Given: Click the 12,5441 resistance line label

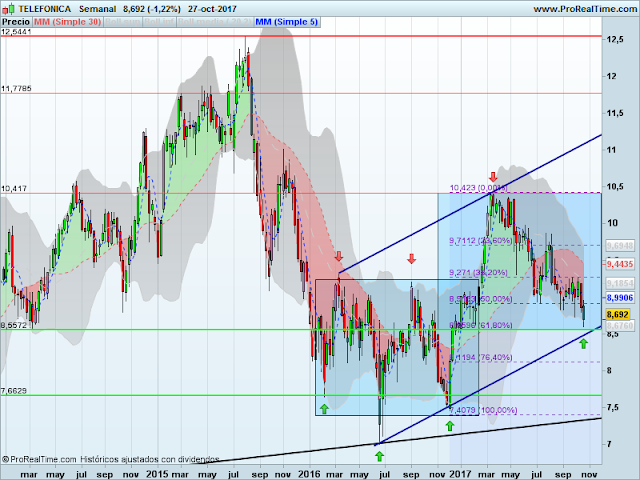Looking at the screenshot, I should coord(16,31).
